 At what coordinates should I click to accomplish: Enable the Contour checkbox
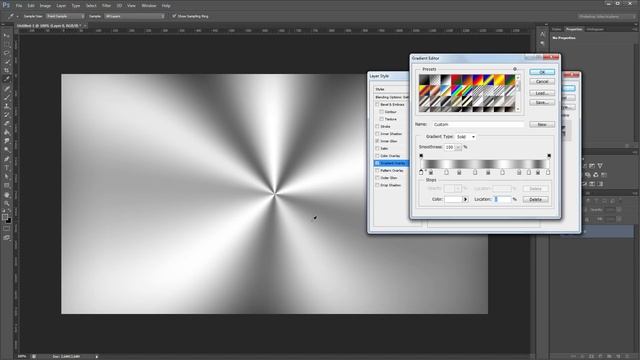pos(382,112)
